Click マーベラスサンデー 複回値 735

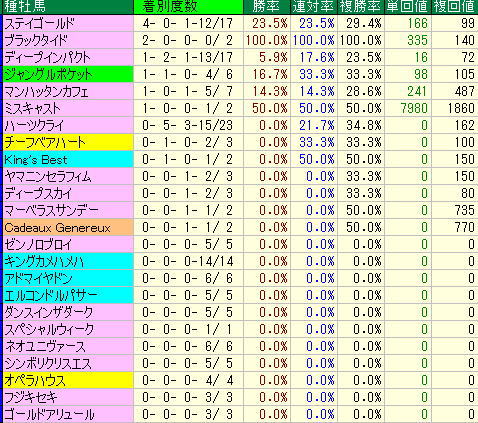coord(464,210)
